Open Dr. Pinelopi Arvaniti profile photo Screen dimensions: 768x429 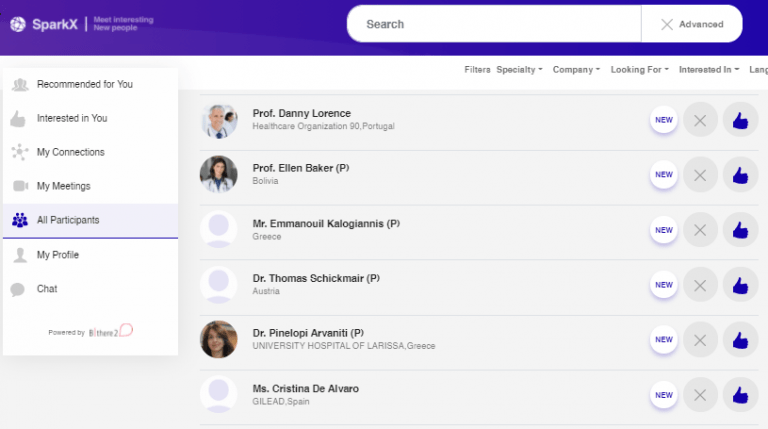point(218,339)
